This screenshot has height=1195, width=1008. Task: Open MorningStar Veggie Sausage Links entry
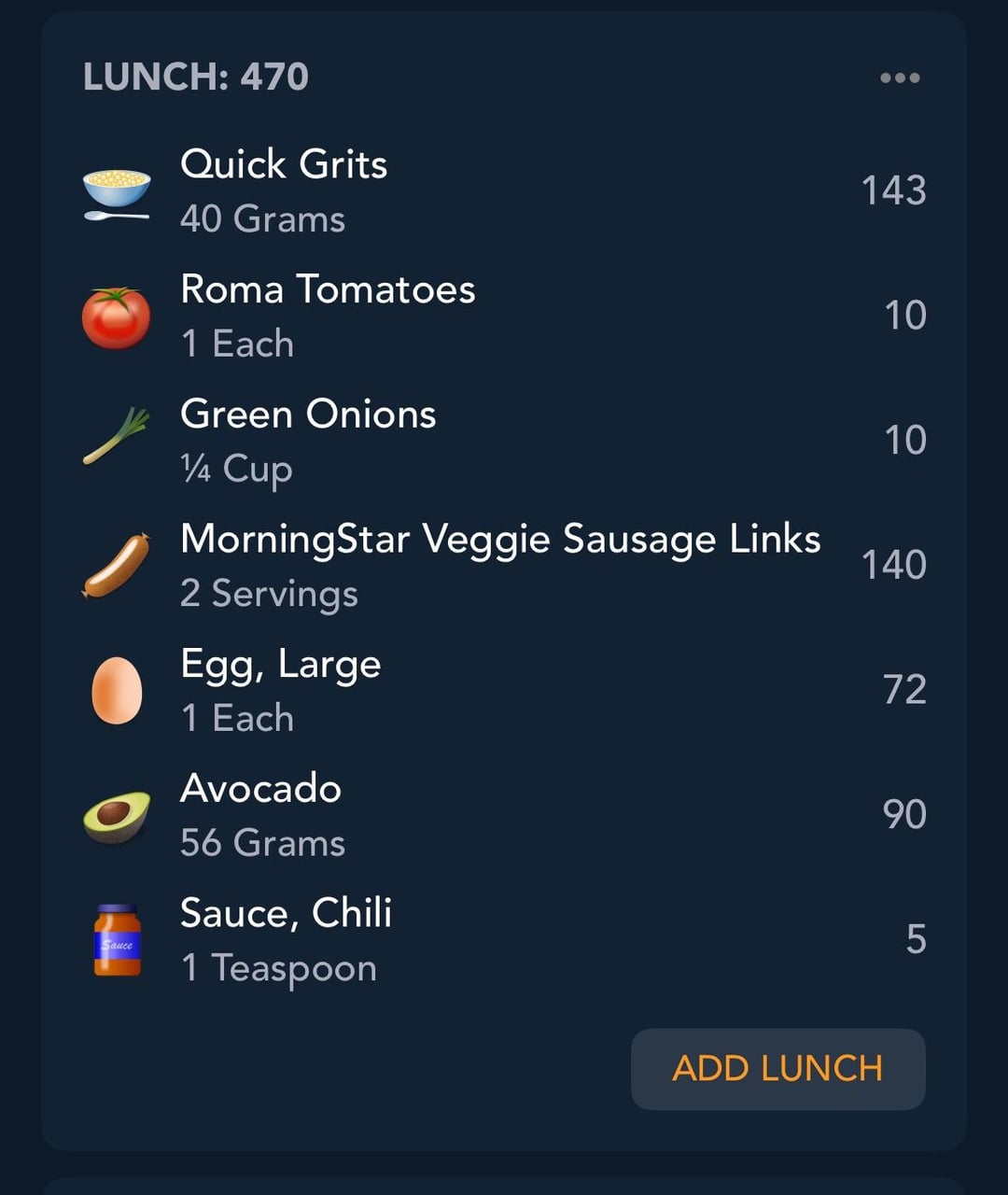click(504, 566)
